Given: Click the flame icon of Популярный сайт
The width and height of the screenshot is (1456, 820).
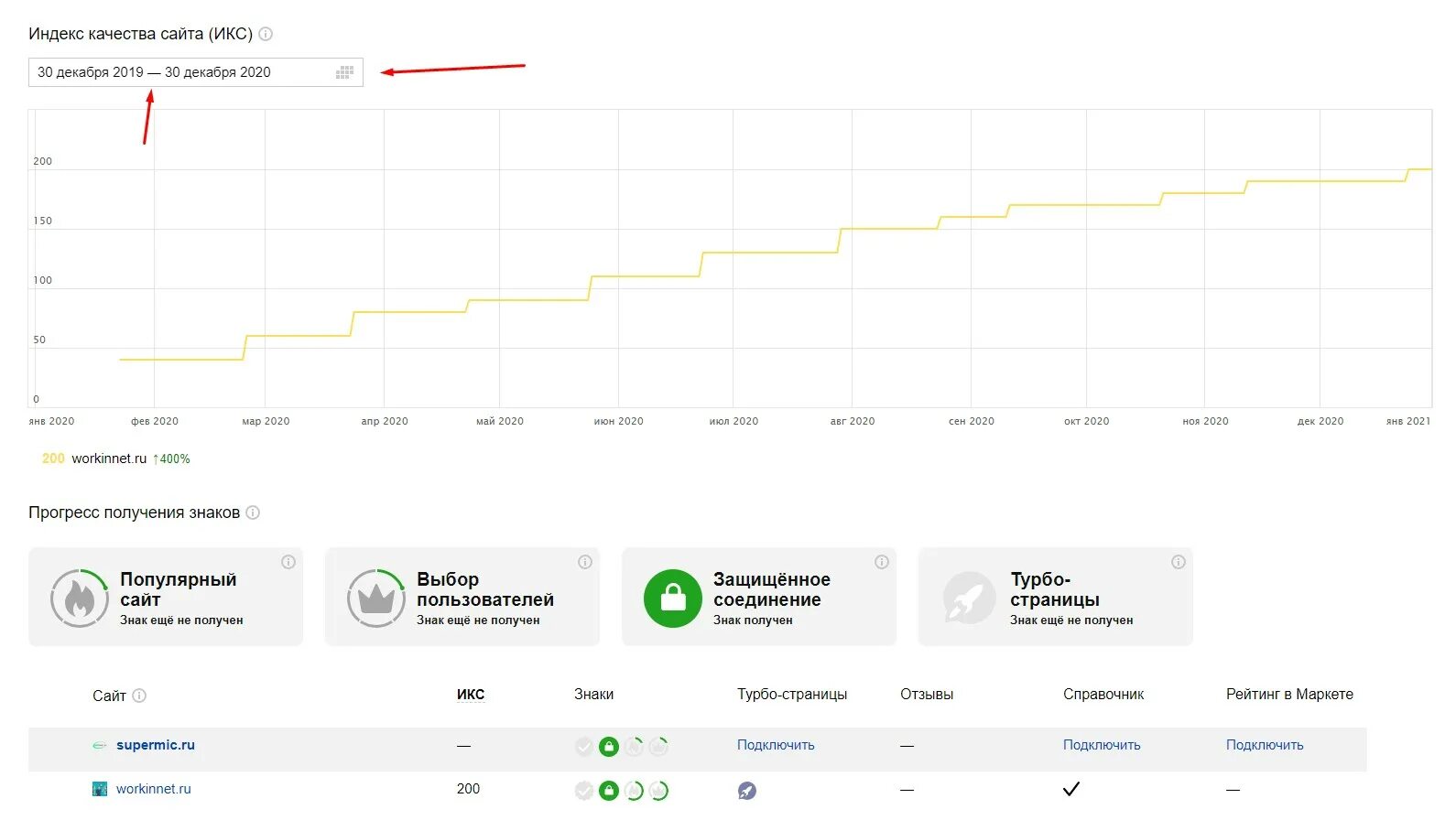Looking at the screenshot, I should pos(80,599).
